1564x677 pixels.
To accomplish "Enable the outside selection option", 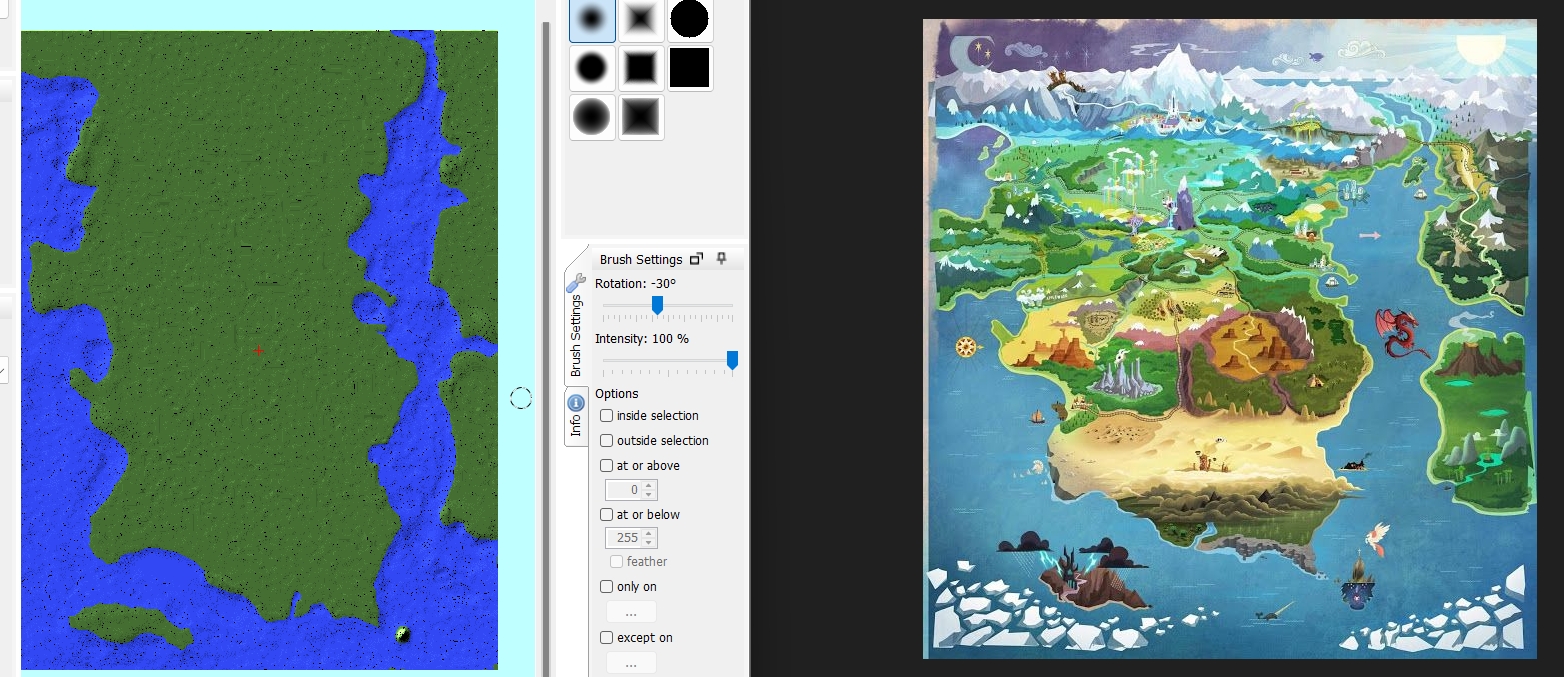I will [x=606, y=440].
